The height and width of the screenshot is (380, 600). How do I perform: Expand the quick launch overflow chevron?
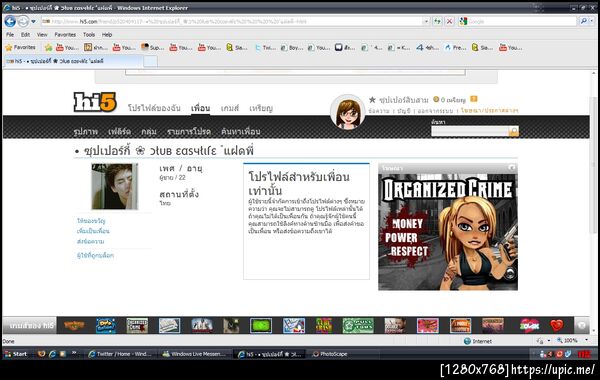(74, 353)
